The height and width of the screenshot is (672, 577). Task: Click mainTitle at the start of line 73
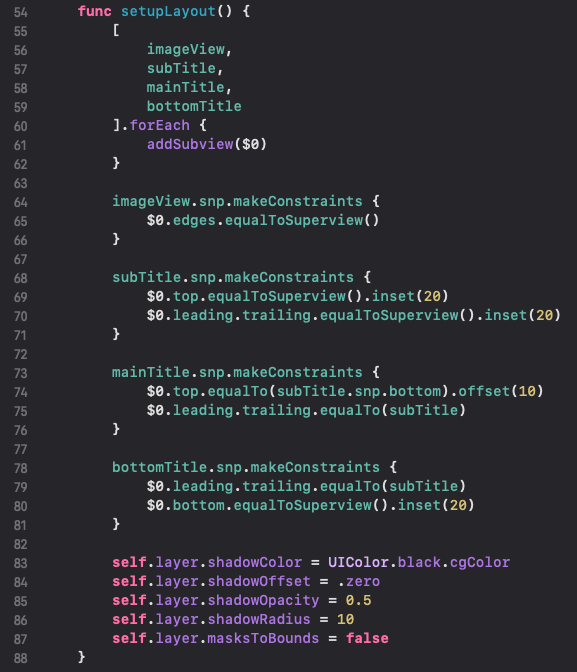[x=151, y=372]
